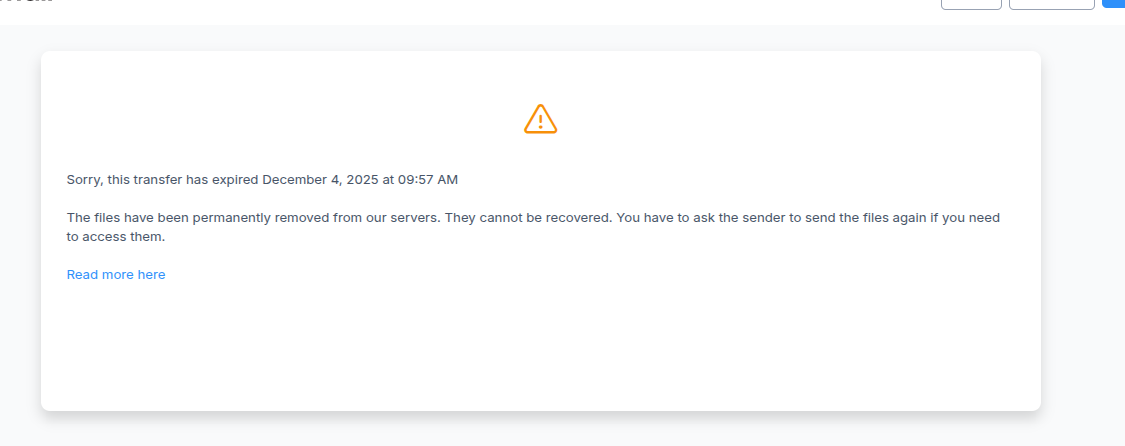This screenshot has height=446, width=1125.
Task: Click the blue button at the header's right edge
Action: click(1114, 4)
